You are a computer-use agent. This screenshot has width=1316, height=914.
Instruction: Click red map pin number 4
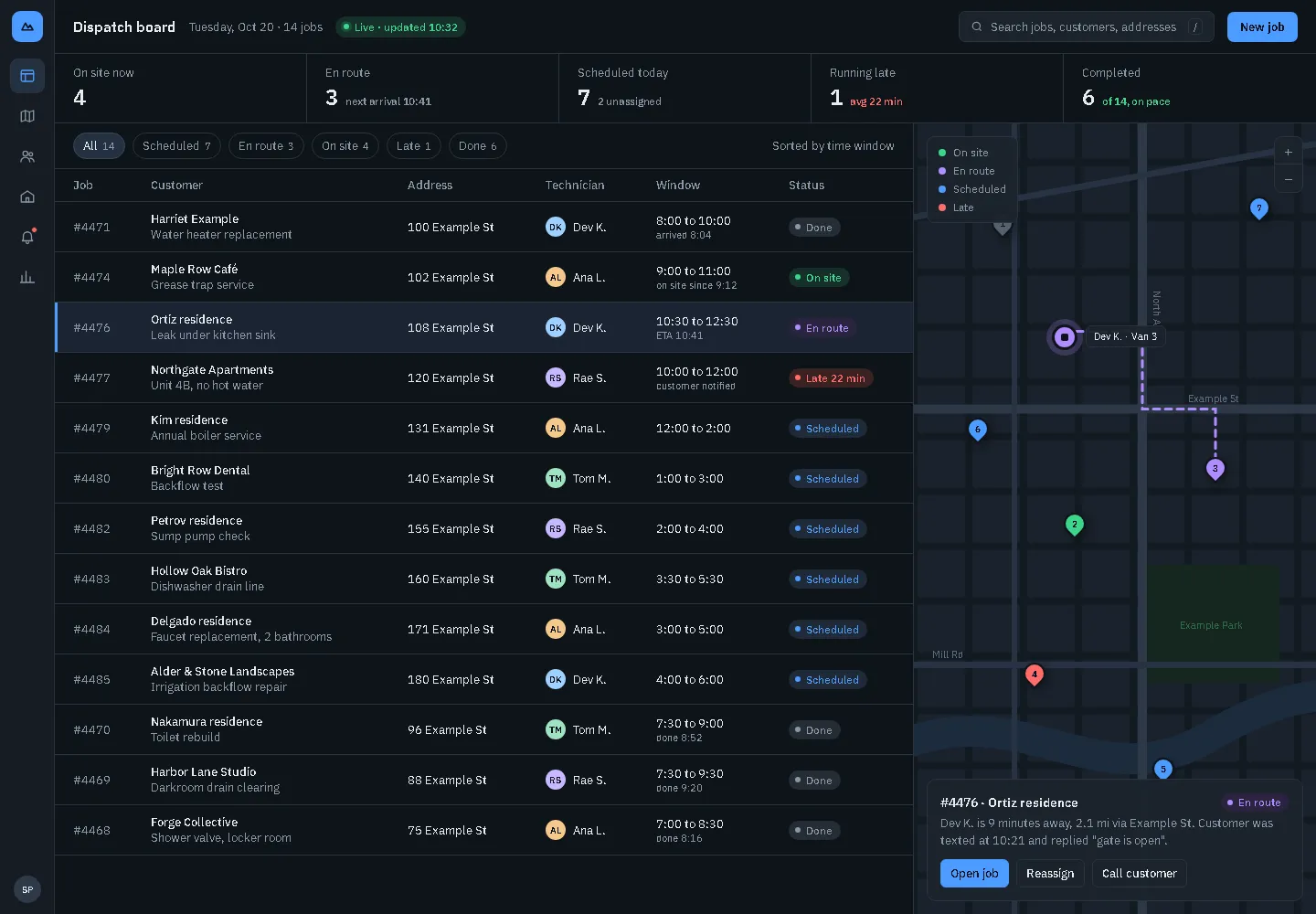pyautogui.click(x=1035, y=676)
